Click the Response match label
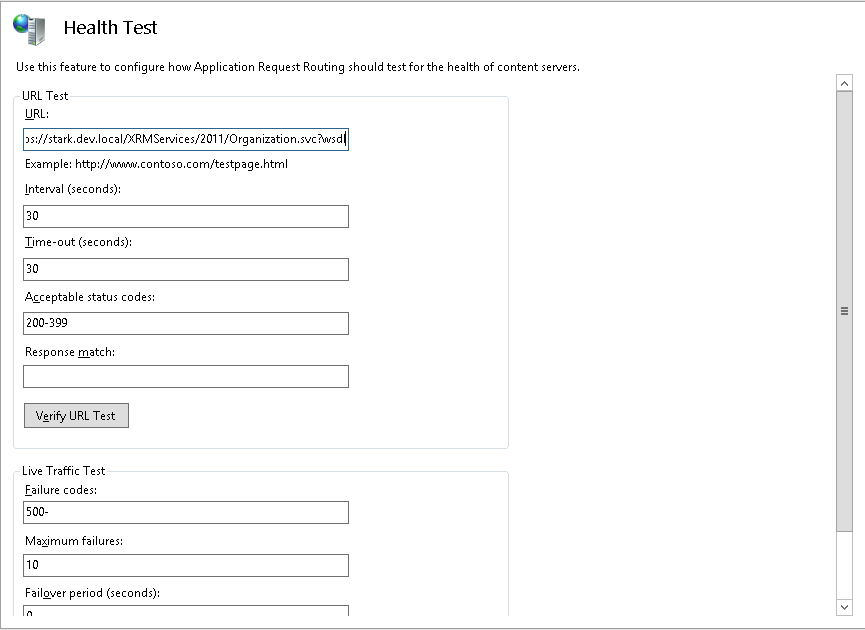This screenshot has width=865, height=630. (70, 352)
